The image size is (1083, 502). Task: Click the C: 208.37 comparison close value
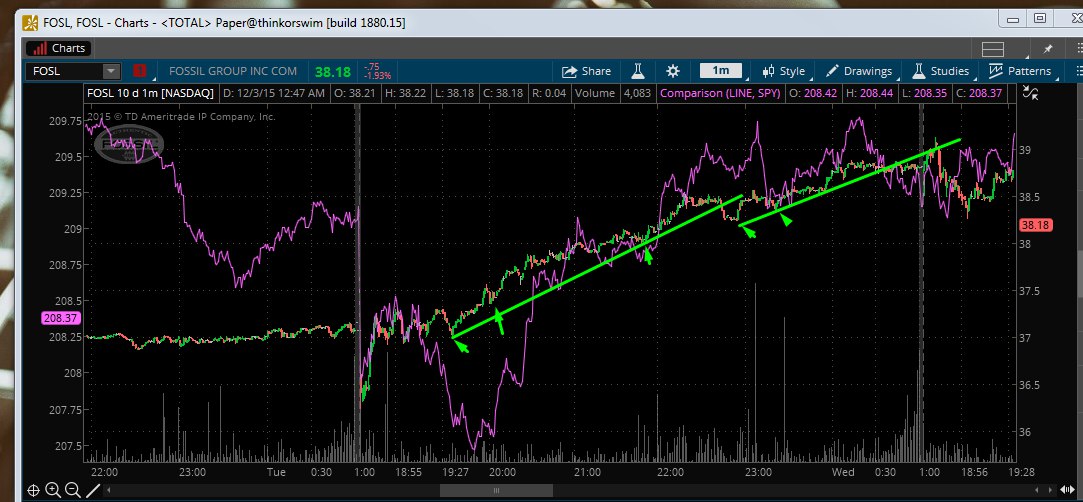(x=977, y=93)
